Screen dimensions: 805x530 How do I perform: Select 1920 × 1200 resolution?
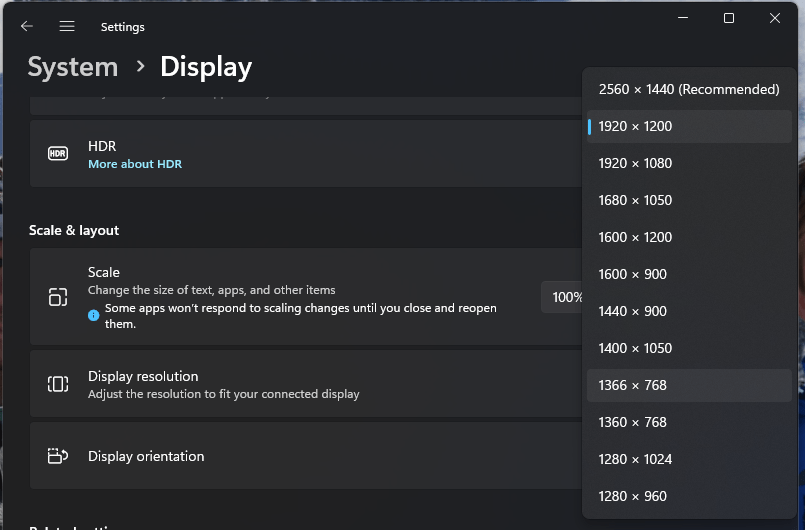click(689, 126)
